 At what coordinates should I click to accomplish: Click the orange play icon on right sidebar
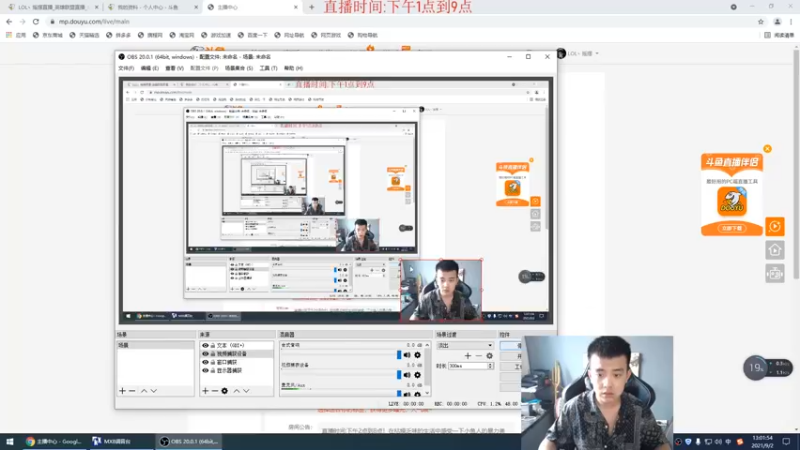pos(774,227)
